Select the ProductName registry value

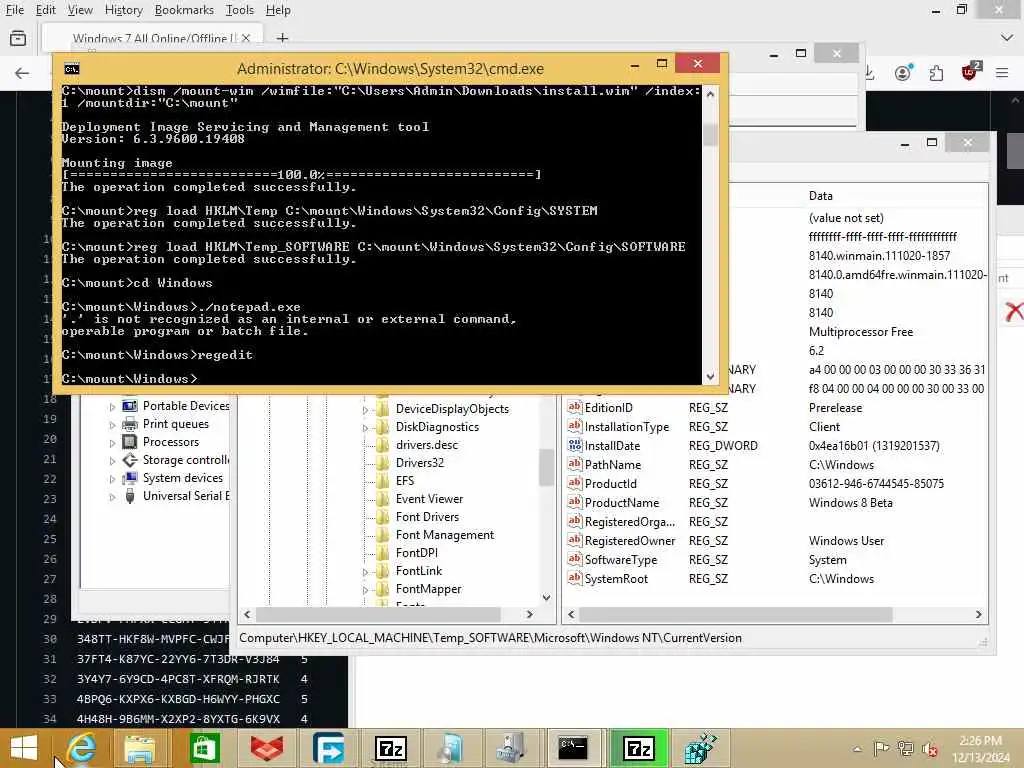(622, 503)
